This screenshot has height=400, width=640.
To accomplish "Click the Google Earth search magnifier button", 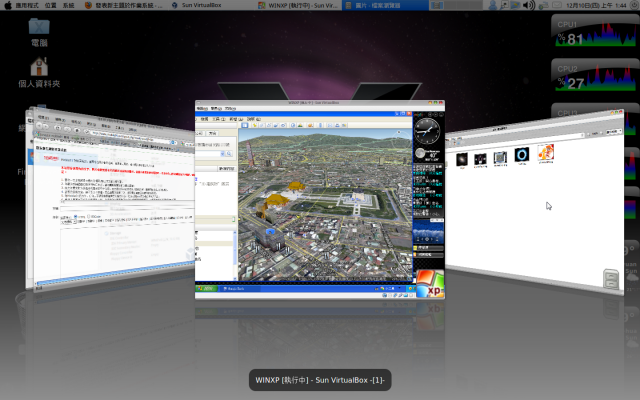I will pos(229,154).
